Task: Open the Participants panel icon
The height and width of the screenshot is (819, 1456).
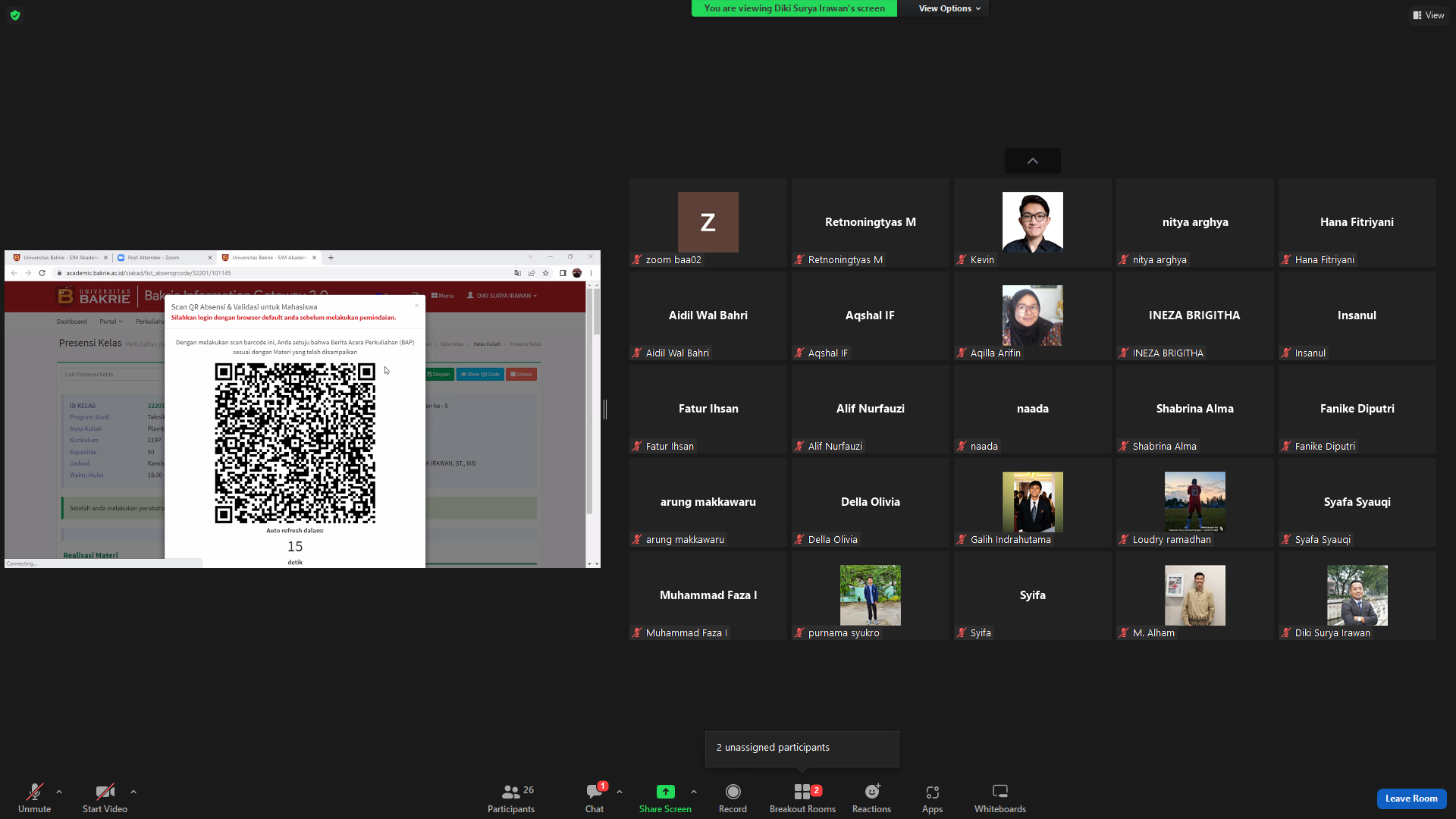Action: point(511,792)
